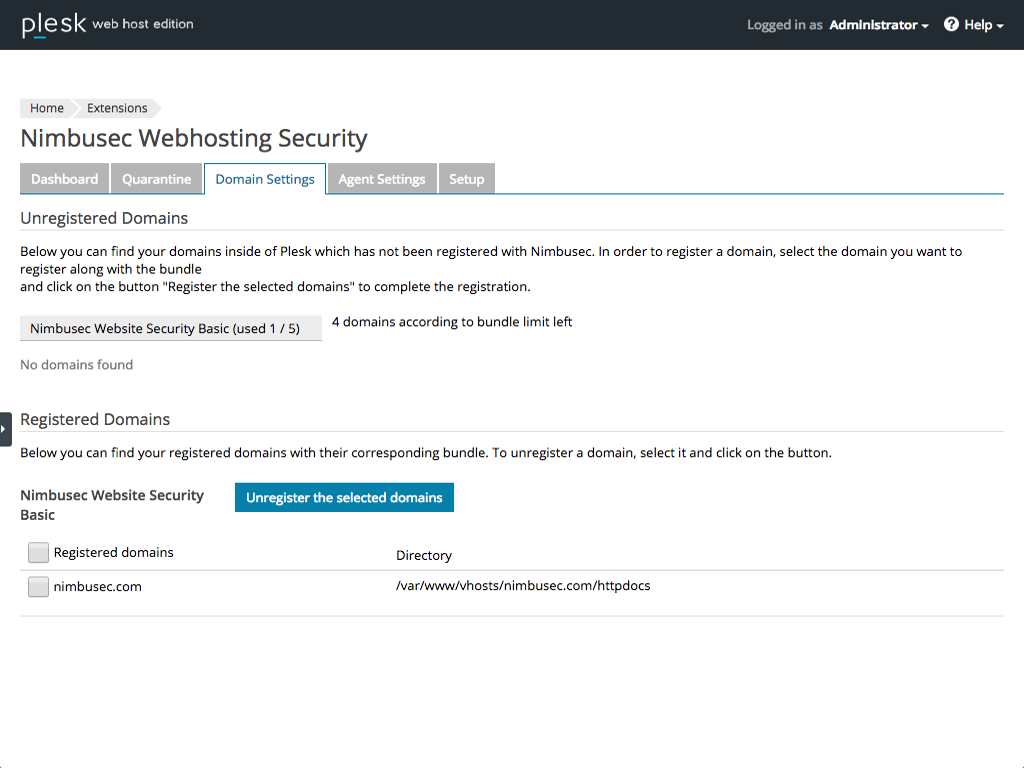Click the Plesk logo
This screenshot has width=1024, height=768.
(x=54, y=25)
